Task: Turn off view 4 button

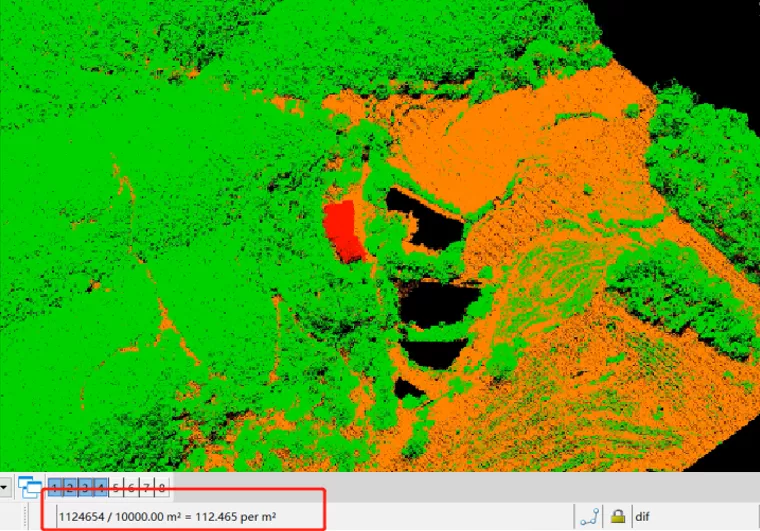Action: coord(100,487)
